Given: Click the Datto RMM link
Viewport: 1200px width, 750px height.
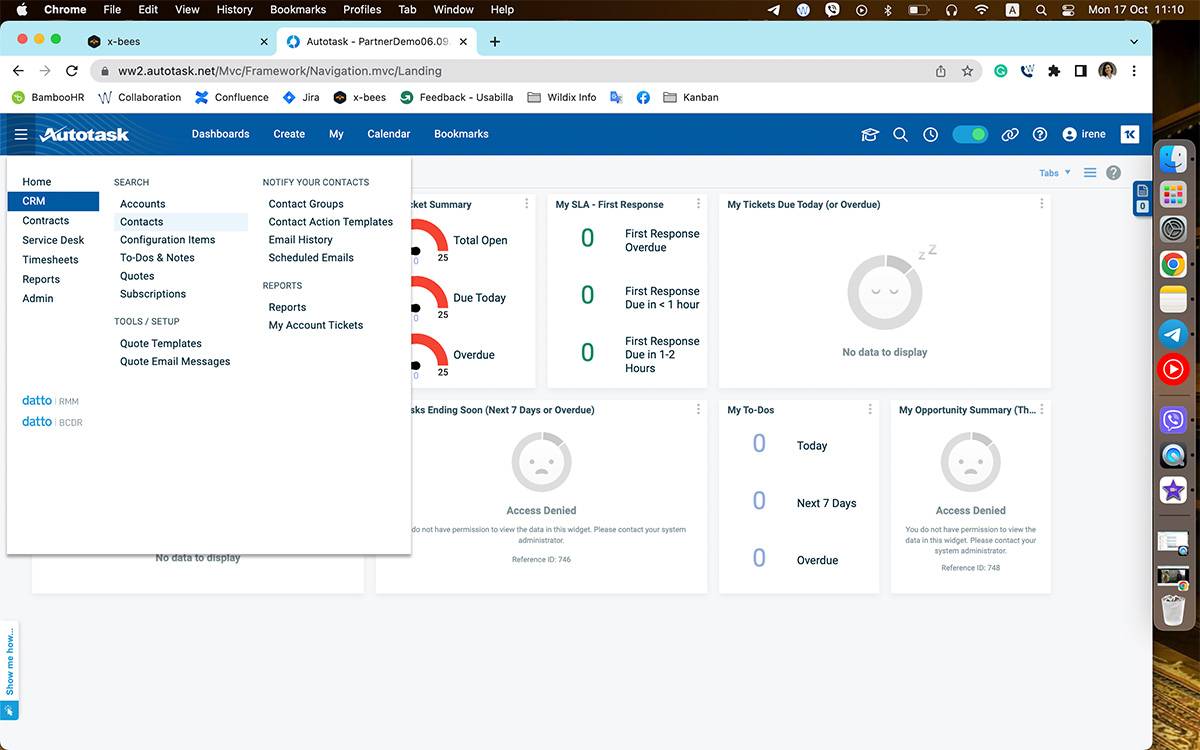Looking at the screenshot, I should 50,401.
